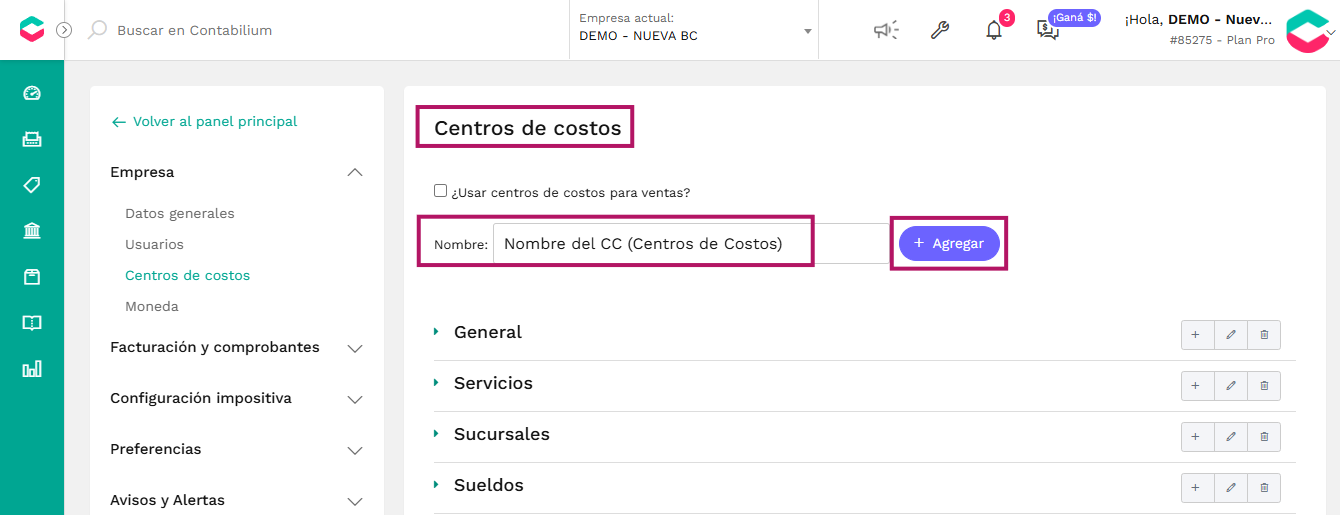Click the wrench settings icon
1340x515 pixels.
(x=939, y=30)
